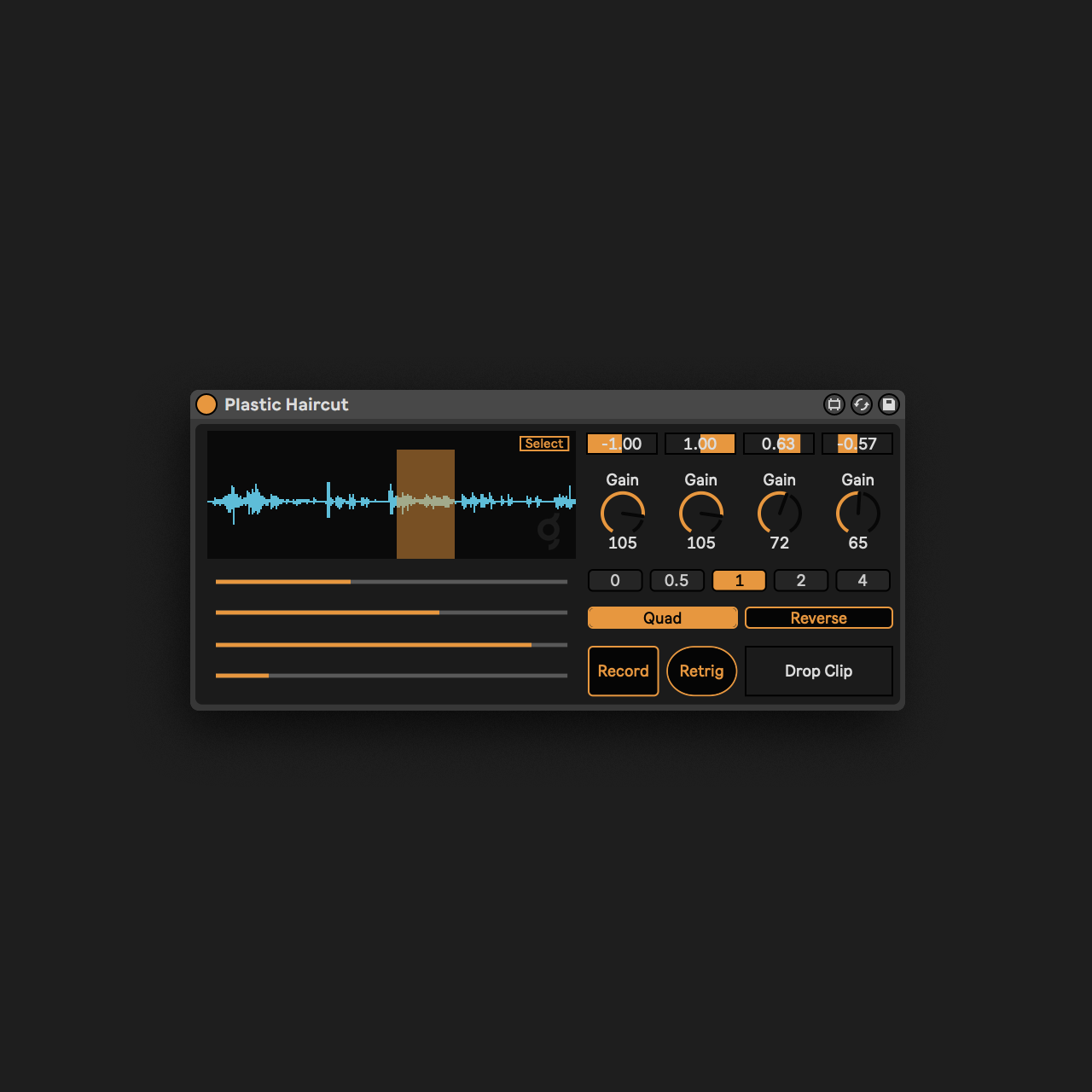The height and width of the screenshot is (1092, 1092).
Task: Choose speed value 4
Action: (863, 580)
